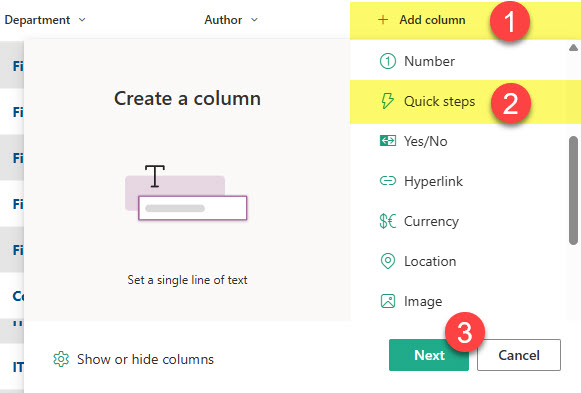Click the plus icon beside Add column
The width and height of the screenshot is (581, 393).
pyautogui.click(x=383, y=20)
